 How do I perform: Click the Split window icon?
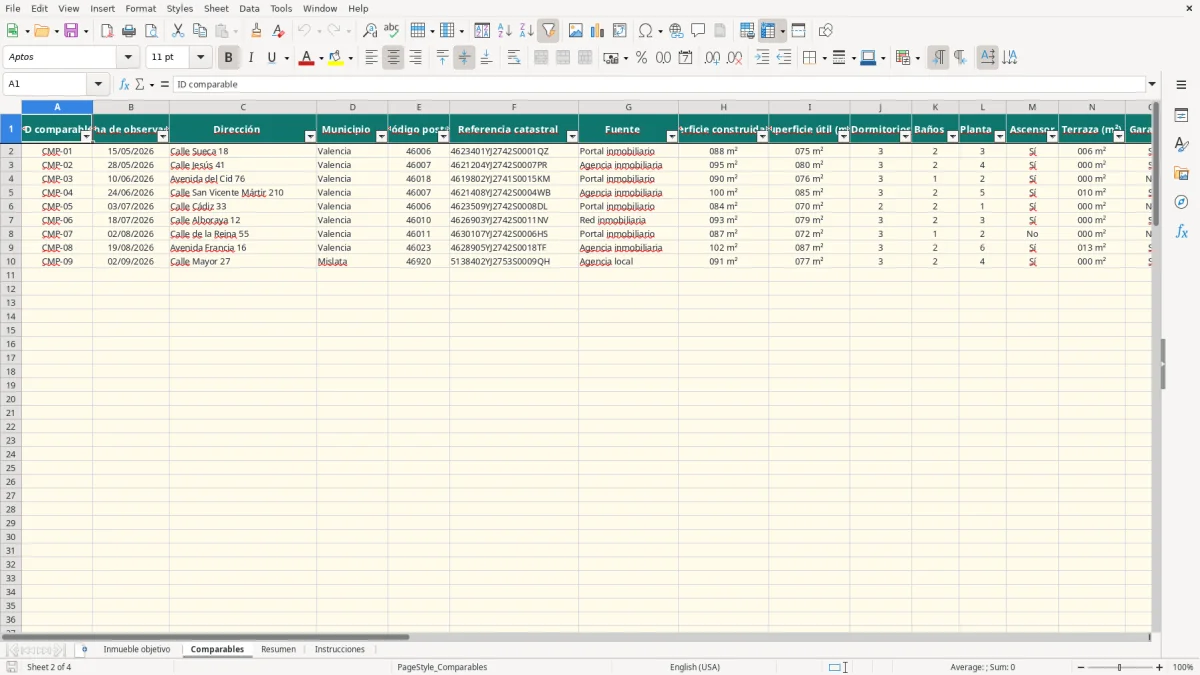[798, 31]
